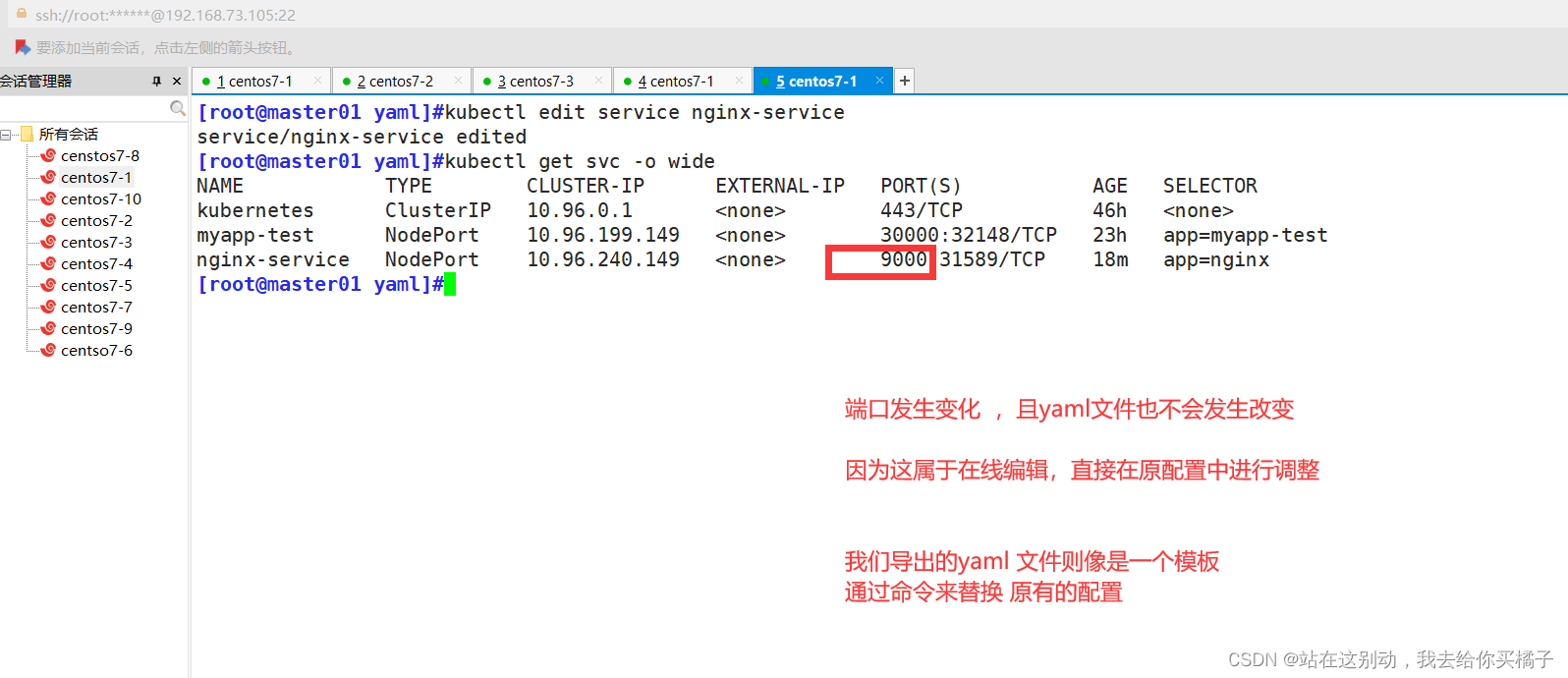The height and width of the screenshot is (678, 1568).
Task: Open session censtos7-8 in the tree
Action: (x=100, y=156)
